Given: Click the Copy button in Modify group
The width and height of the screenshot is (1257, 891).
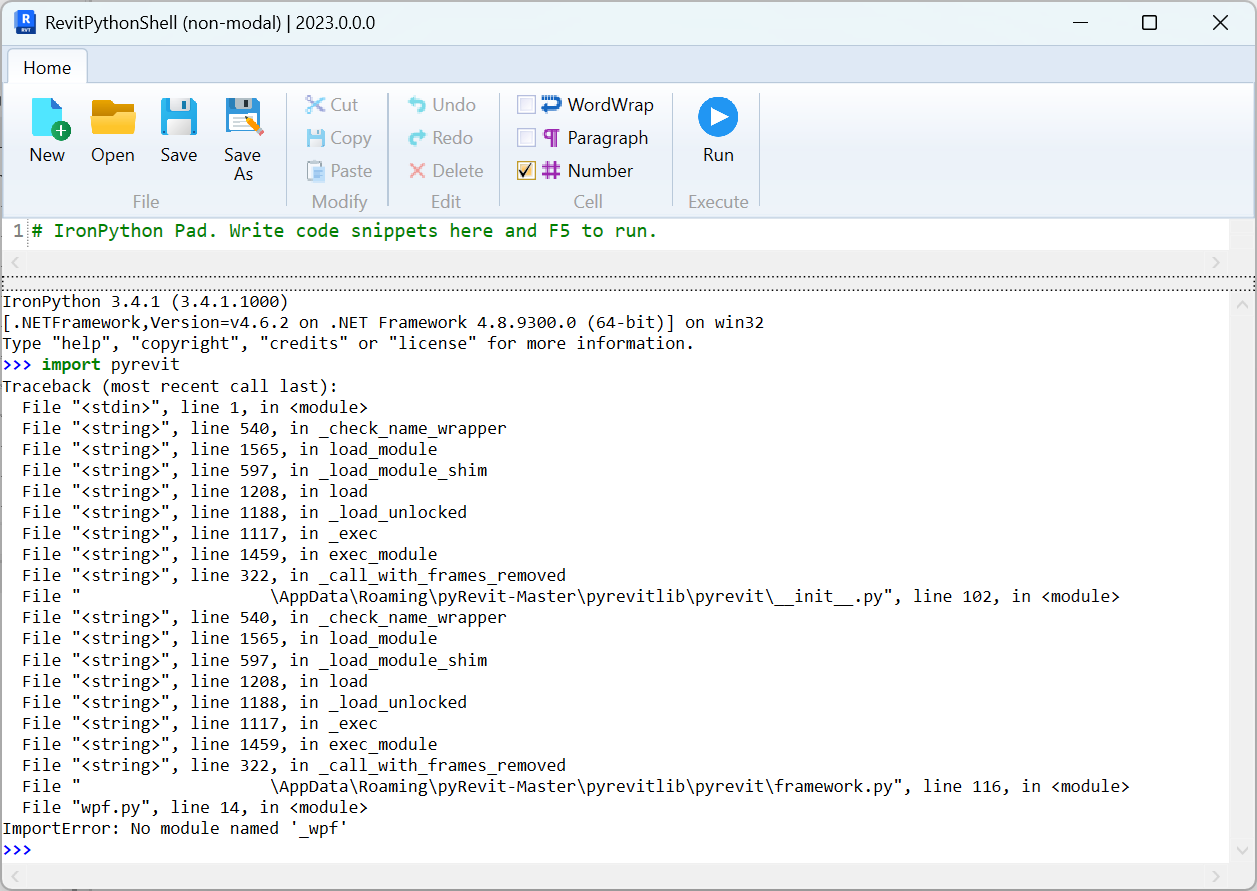Looking at the screenshot, I should [x=338, y=138].
